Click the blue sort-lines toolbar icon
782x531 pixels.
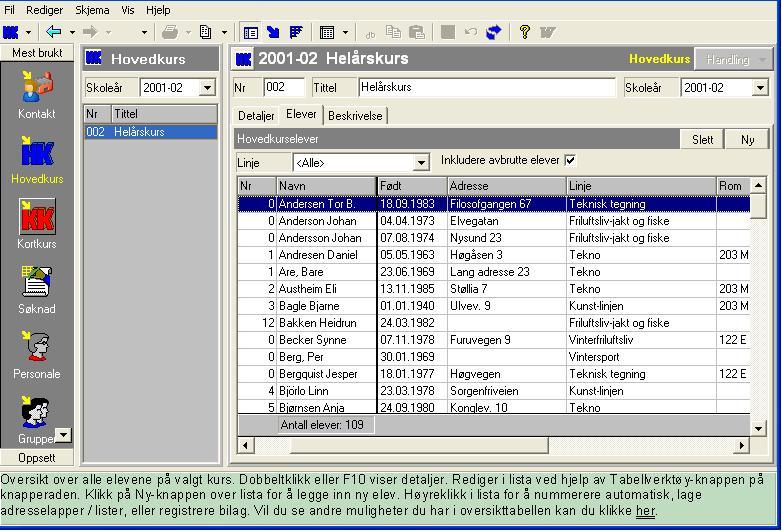tap(296, 32)
